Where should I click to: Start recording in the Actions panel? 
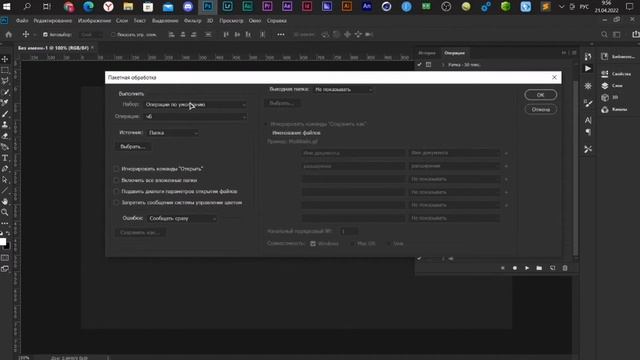coord(515,268)
